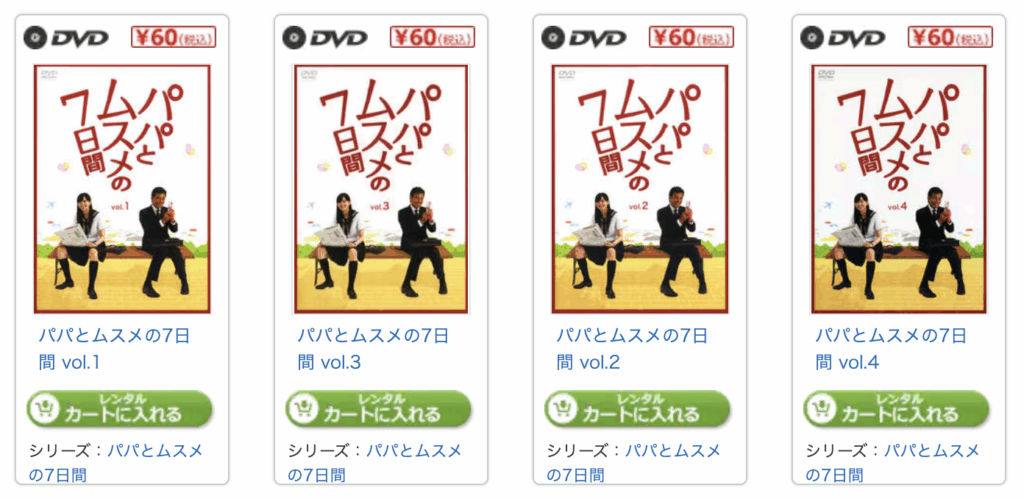The width and height of the screenshot is (1024, 499).
Task: Open the パパとムスメの7日間 vol.1 title link
Action: [x=114, y=349]
